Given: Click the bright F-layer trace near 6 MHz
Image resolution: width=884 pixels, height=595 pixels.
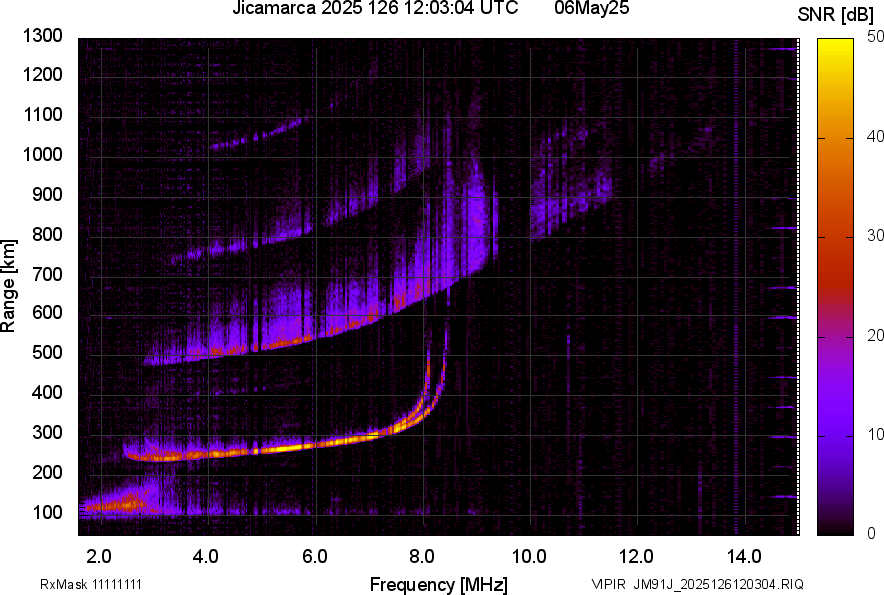Looking at the screenshot, I should 314,445.
